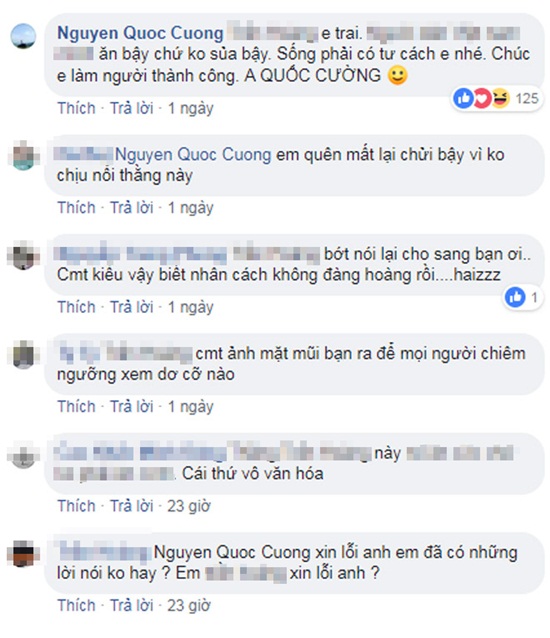Screen dimensions: 550x638
Task: Click the '23 giờ' timestamp under last comment
Action: coord(189,605)
